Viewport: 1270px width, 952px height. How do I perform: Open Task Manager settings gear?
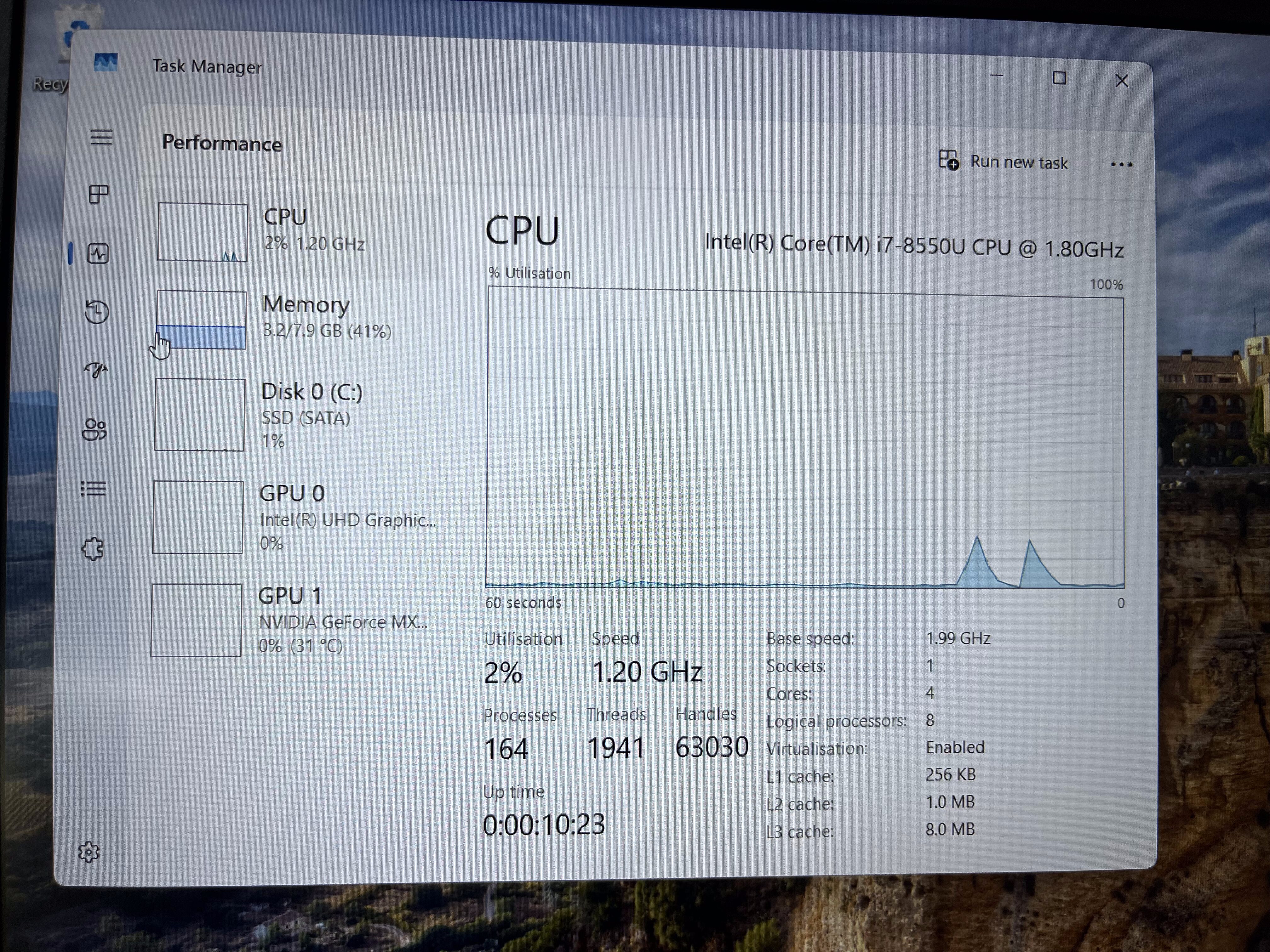[89, 852]
